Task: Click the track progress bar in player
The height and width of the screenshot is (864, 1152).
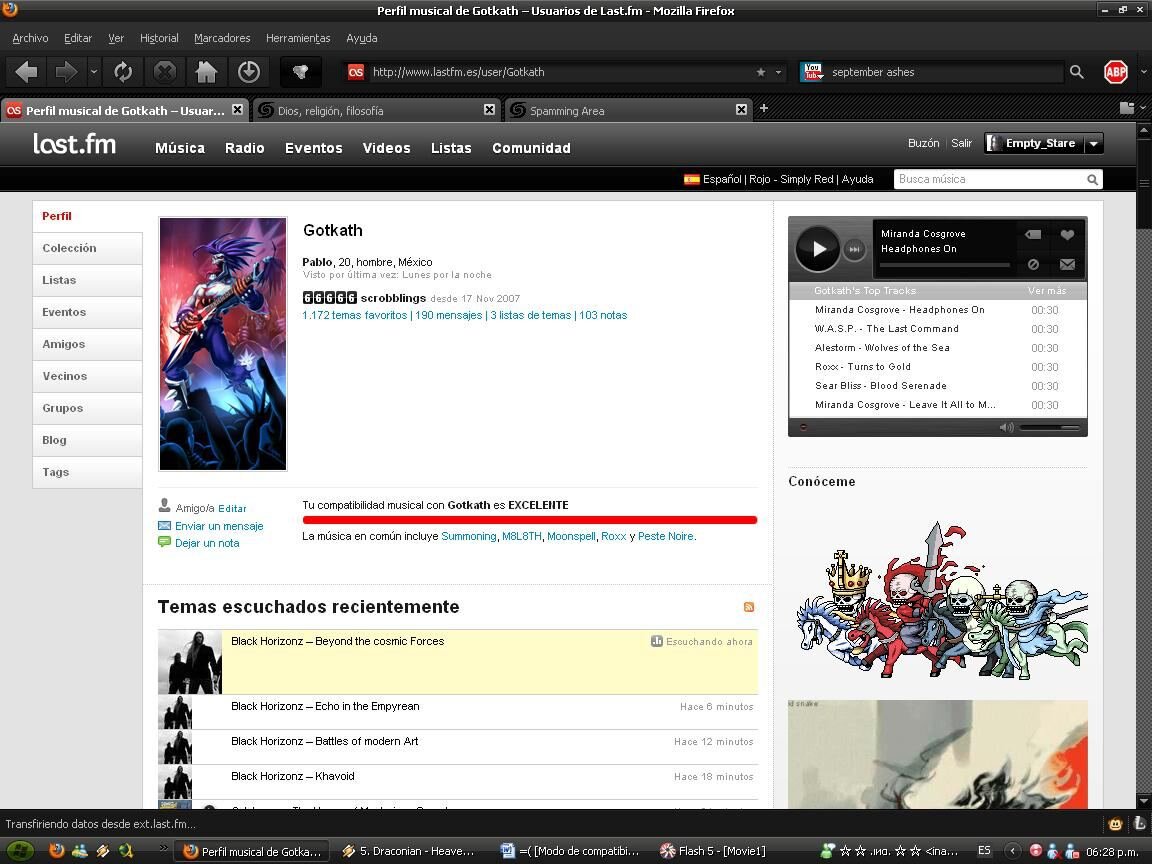Action: pos(945,265)
